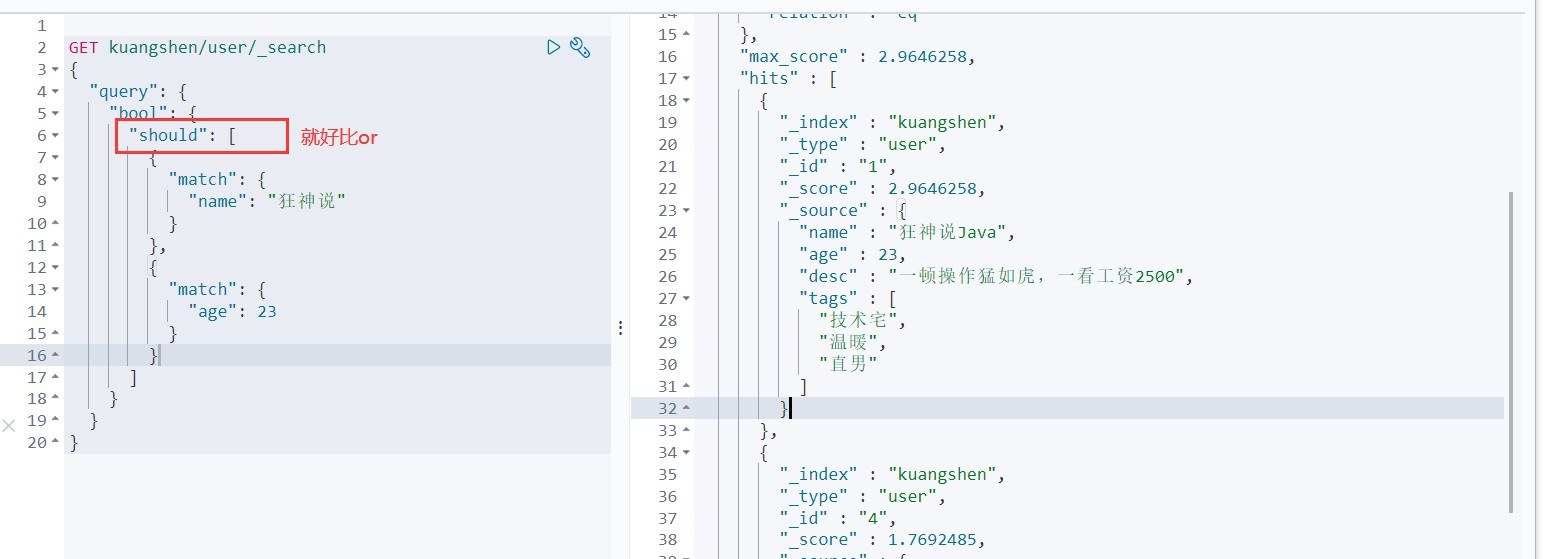Fold the "should" array at line 6
1544x559 pixels.
55,136
